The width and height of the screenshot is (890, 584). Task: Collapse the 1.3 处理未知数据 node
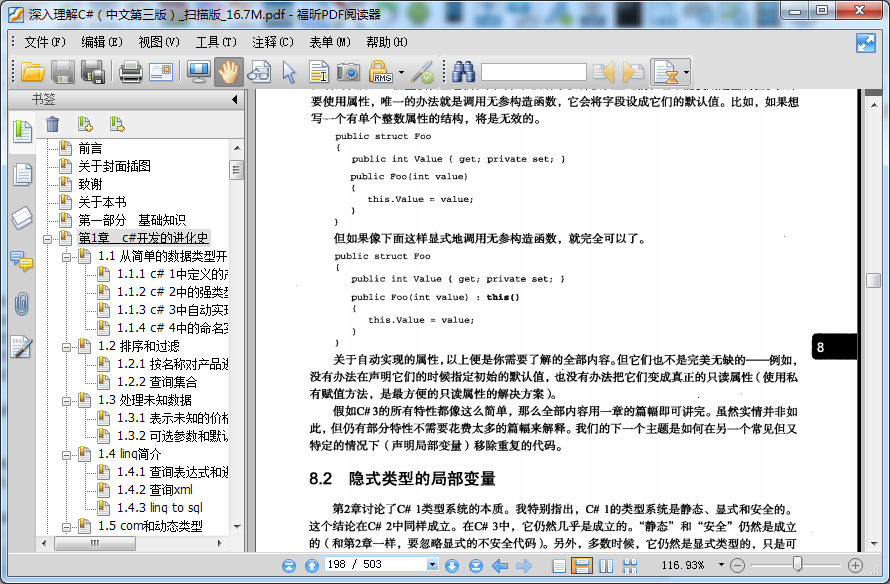coord(66,401)
